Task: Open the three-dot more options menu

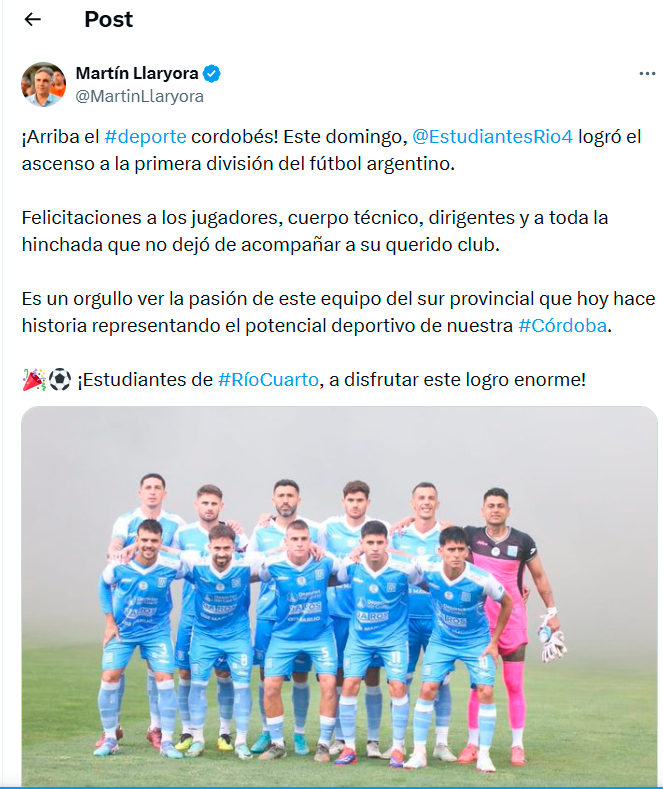Action: [647, 73]
